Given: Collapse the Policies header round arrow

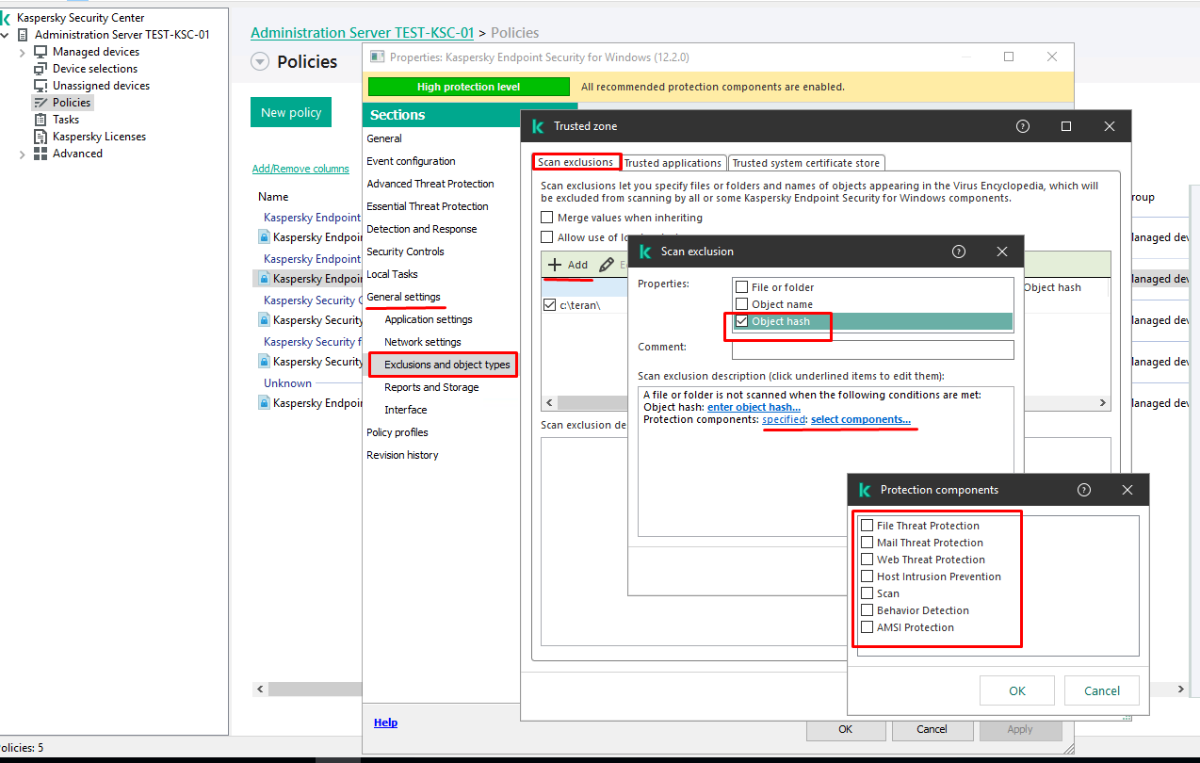Looking at the screenshot, I should 260,62.
